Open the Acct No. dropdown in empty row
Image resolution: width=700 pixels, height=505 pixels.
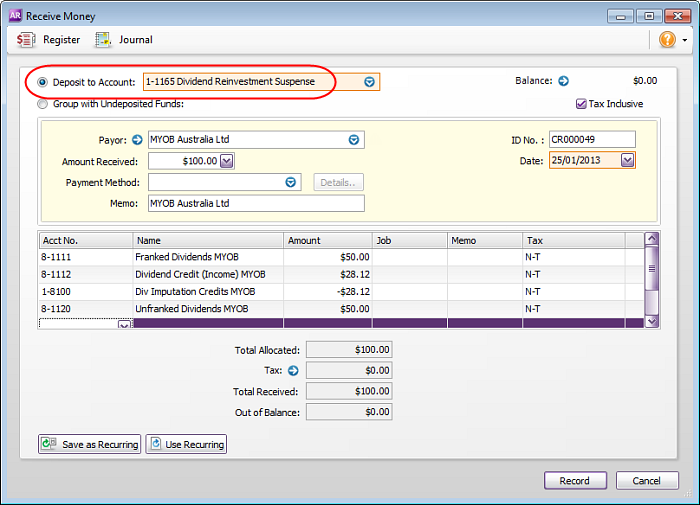pyautogui.click(x=124, y=324)
